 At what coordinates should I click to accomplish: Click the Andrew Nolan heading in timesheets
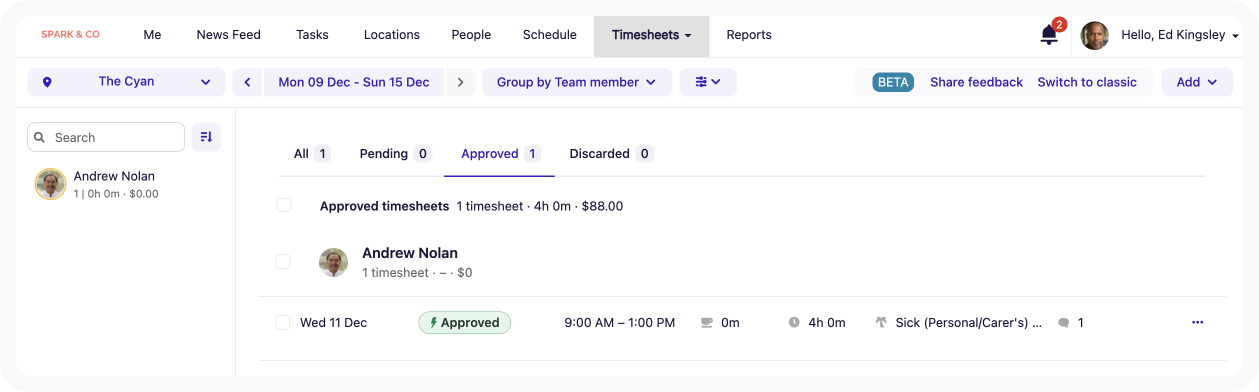point(410,253)
